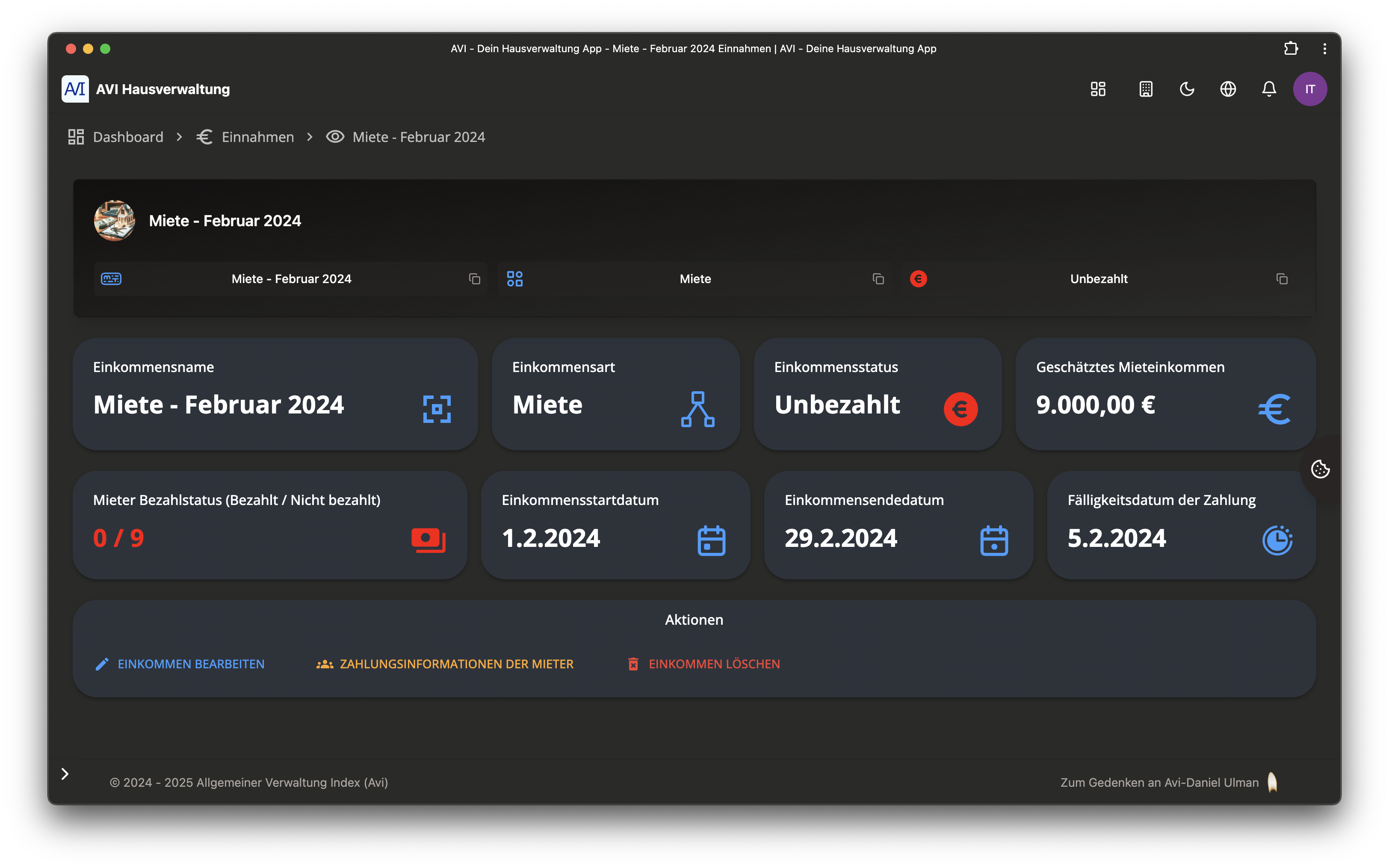The image size is (1389, 868).
Task: Click the building properties icon in header
Action: [1146, 89]
